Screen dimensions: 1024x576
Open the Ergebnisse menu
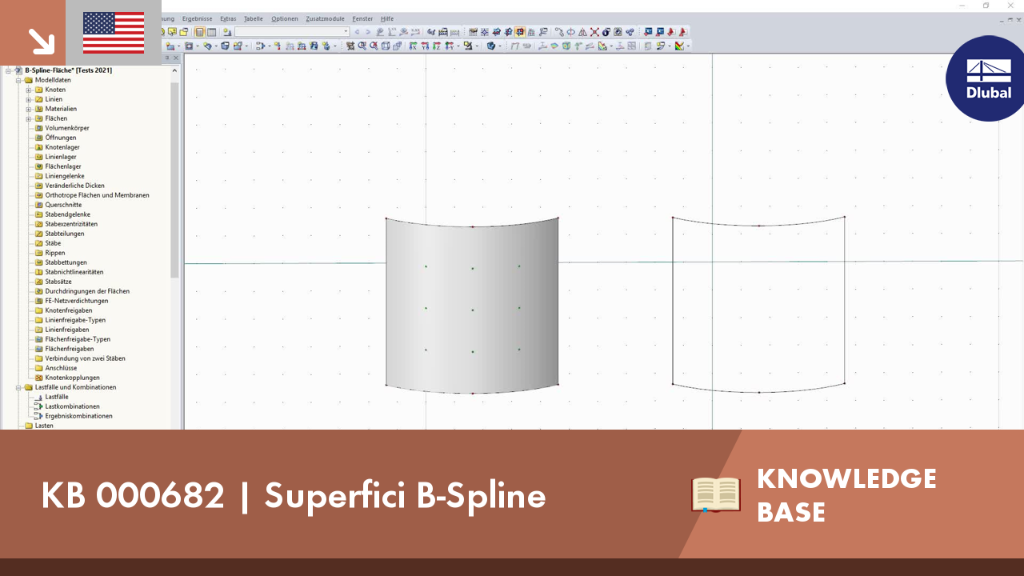[x=197, y=19]
